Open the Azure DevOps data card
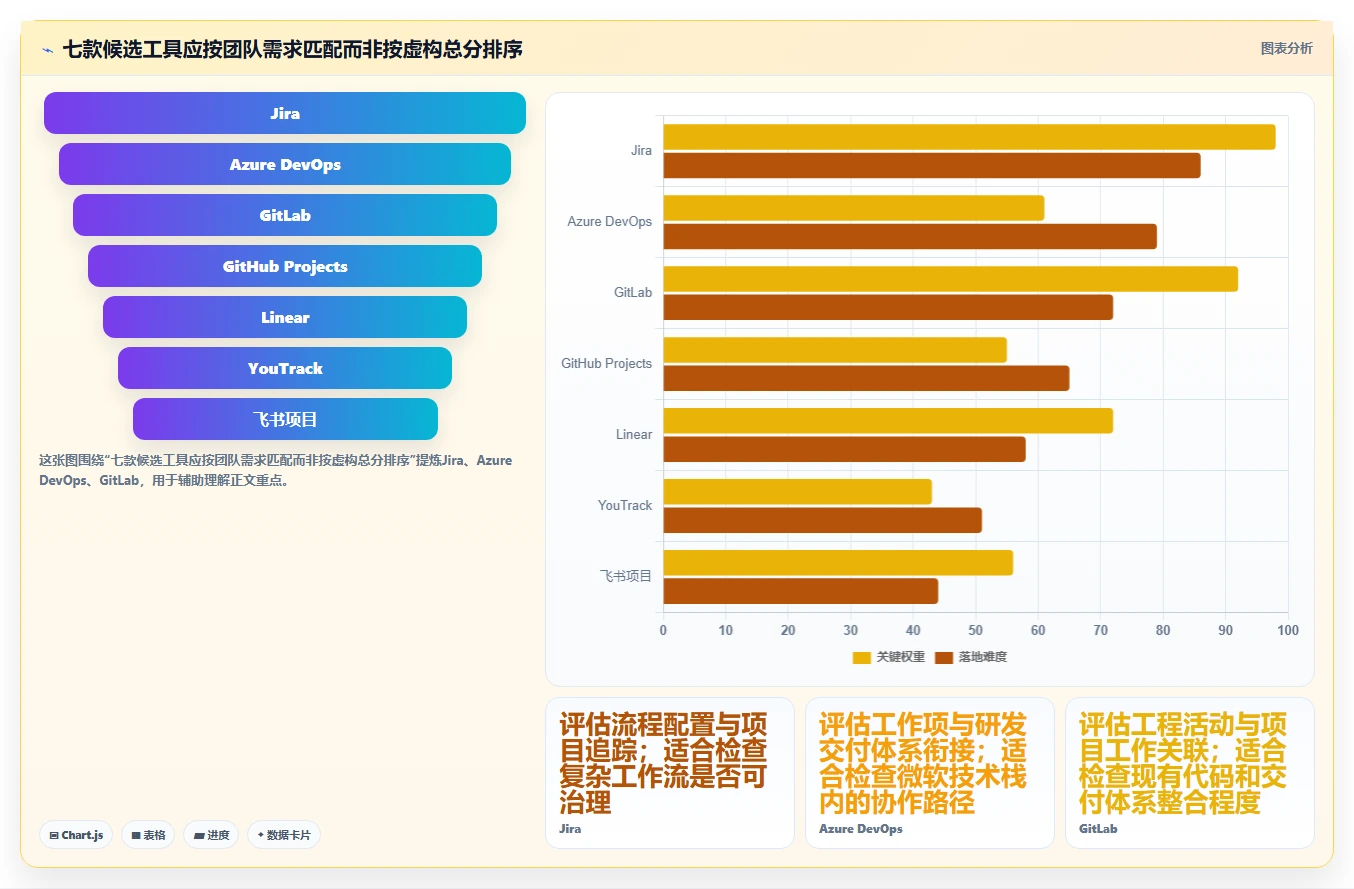 coord(930,773)
